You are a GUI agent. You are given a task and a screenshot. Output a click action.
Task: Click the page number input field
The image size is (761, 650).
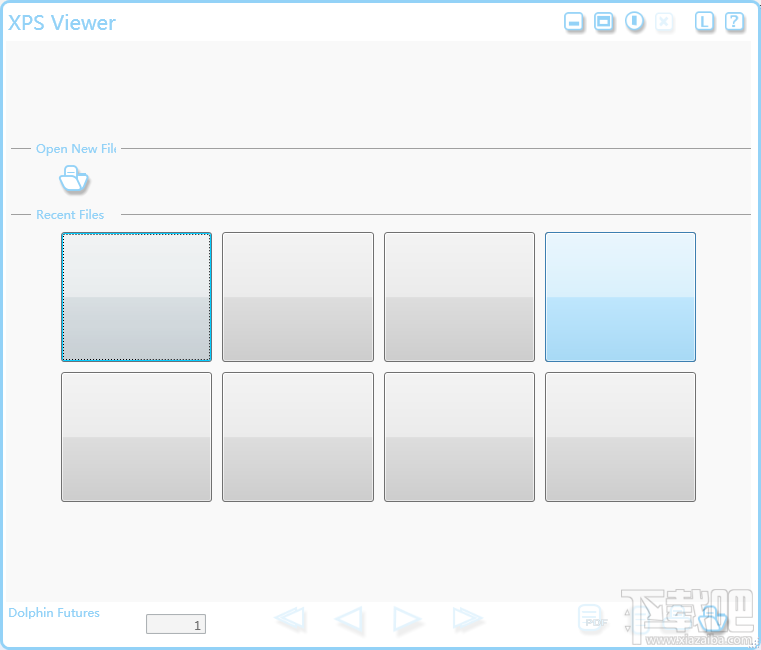coord(176,624)
